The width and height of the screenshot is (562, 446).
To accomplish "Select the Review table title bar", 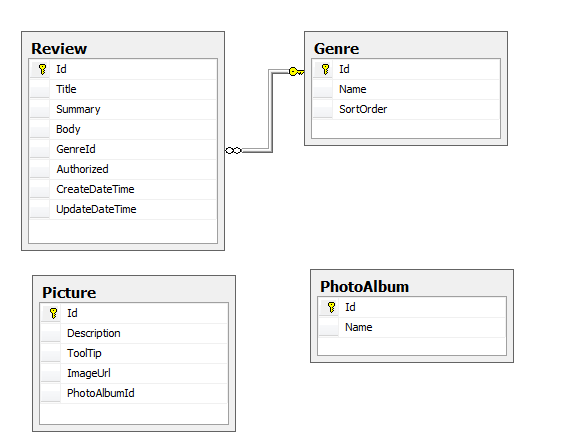I will (123, 48).
